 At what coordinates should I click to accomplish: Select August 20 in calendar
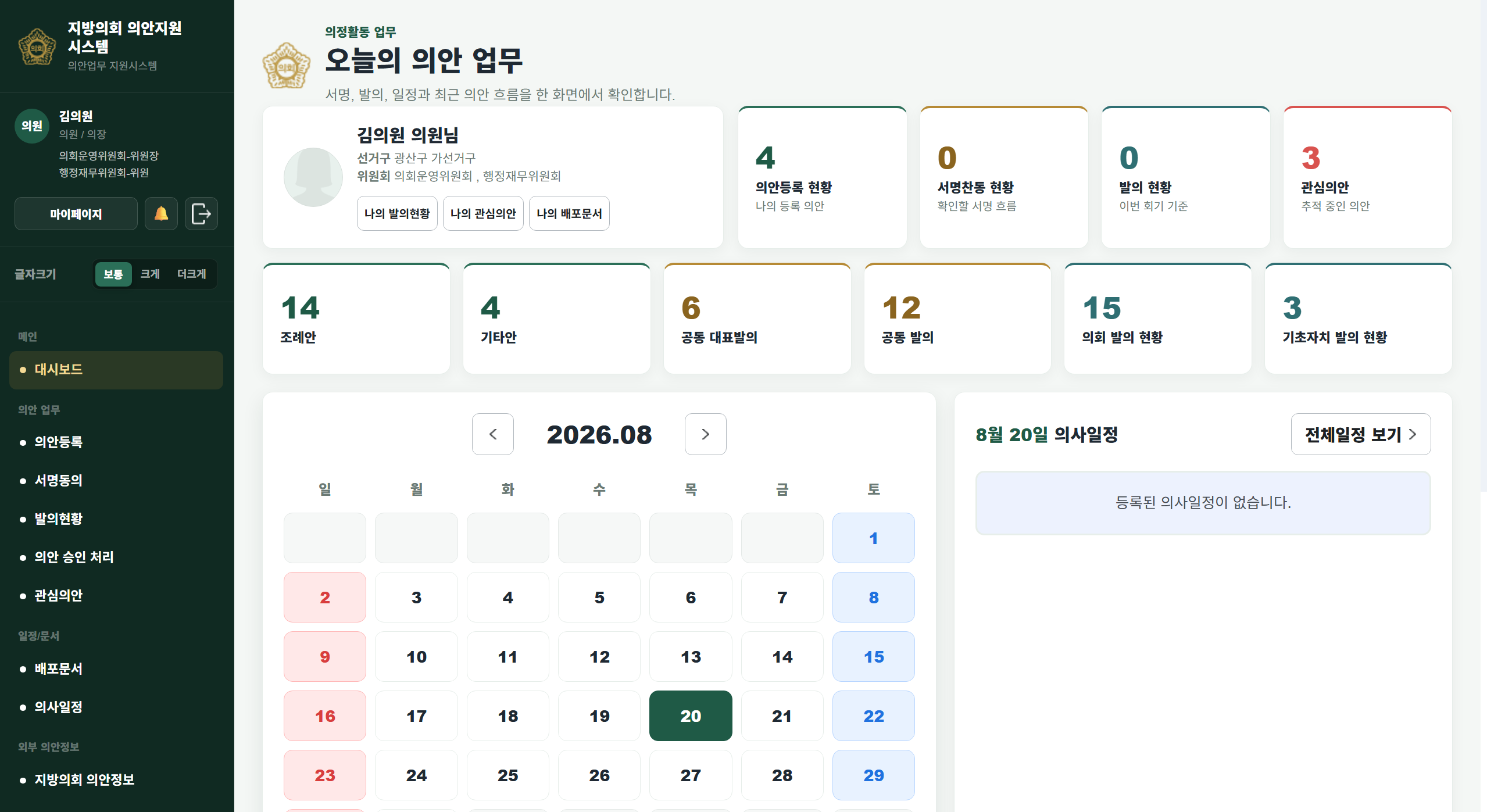point(691,716)
